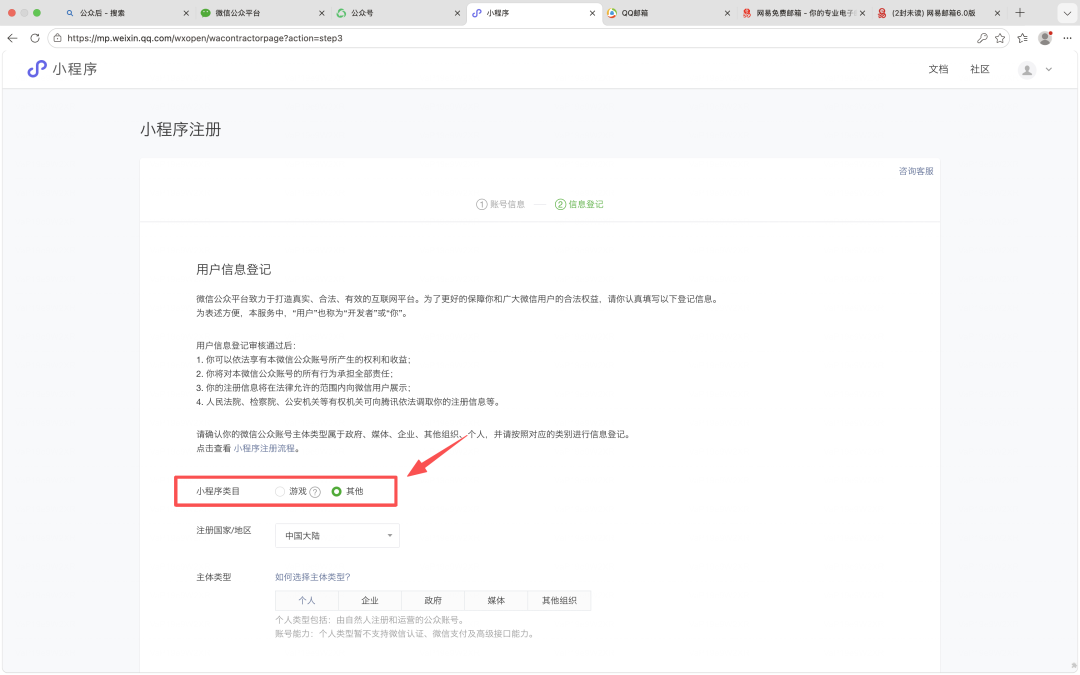Switch to the 微信公众平台 tab
Image resolution: width=1080 pixels, height=675 pixels.
coord(263,13)
